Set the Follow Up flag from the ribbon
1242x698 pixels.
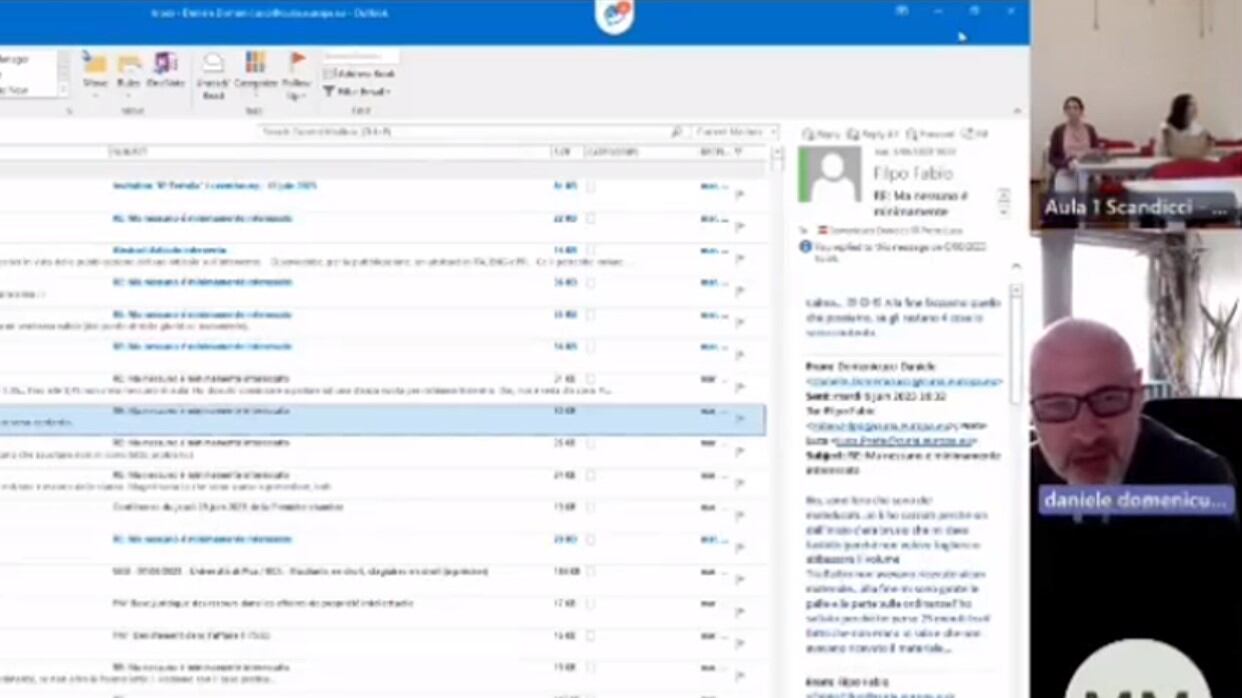click(x=298, y=76)
